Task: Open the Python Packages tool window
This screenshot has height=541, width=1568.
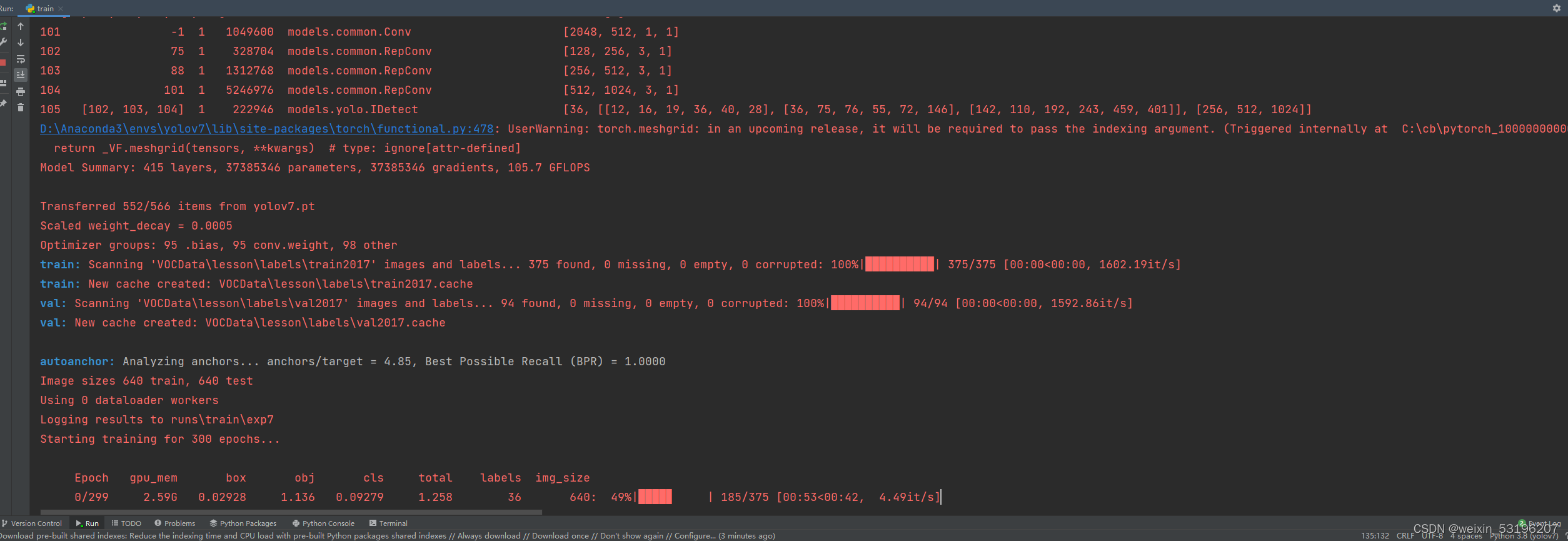Action: 243,523
